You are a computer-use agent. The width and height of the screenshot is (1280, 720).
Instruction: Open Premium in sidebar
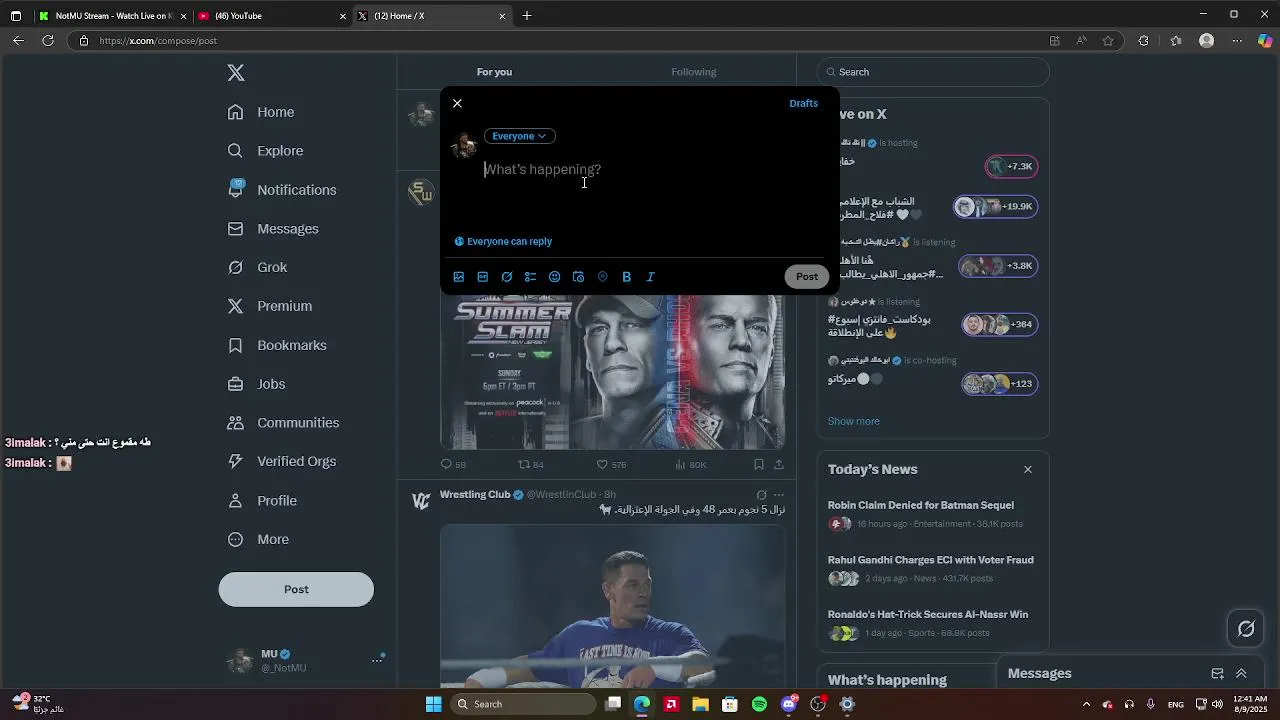tap(270, 306)
